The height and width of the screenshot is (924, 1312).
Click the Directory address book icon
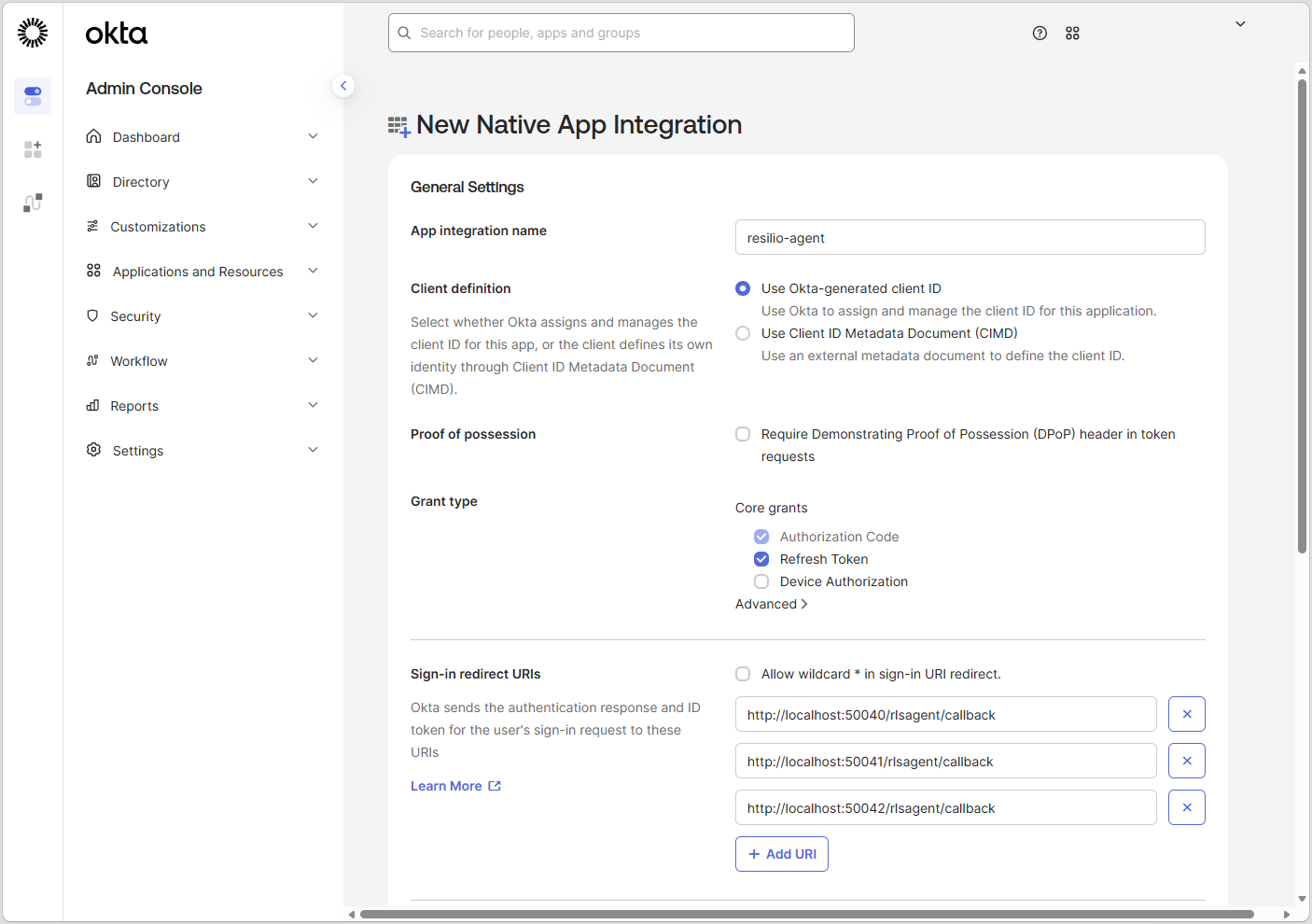click(93, 181)
